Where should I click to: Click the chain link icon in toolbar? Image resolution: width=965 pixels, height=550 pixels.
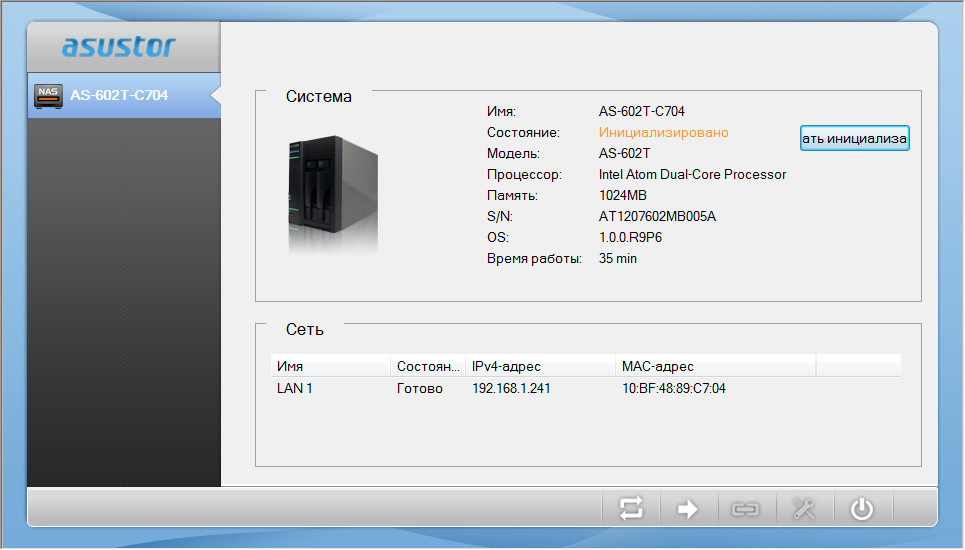745,509
